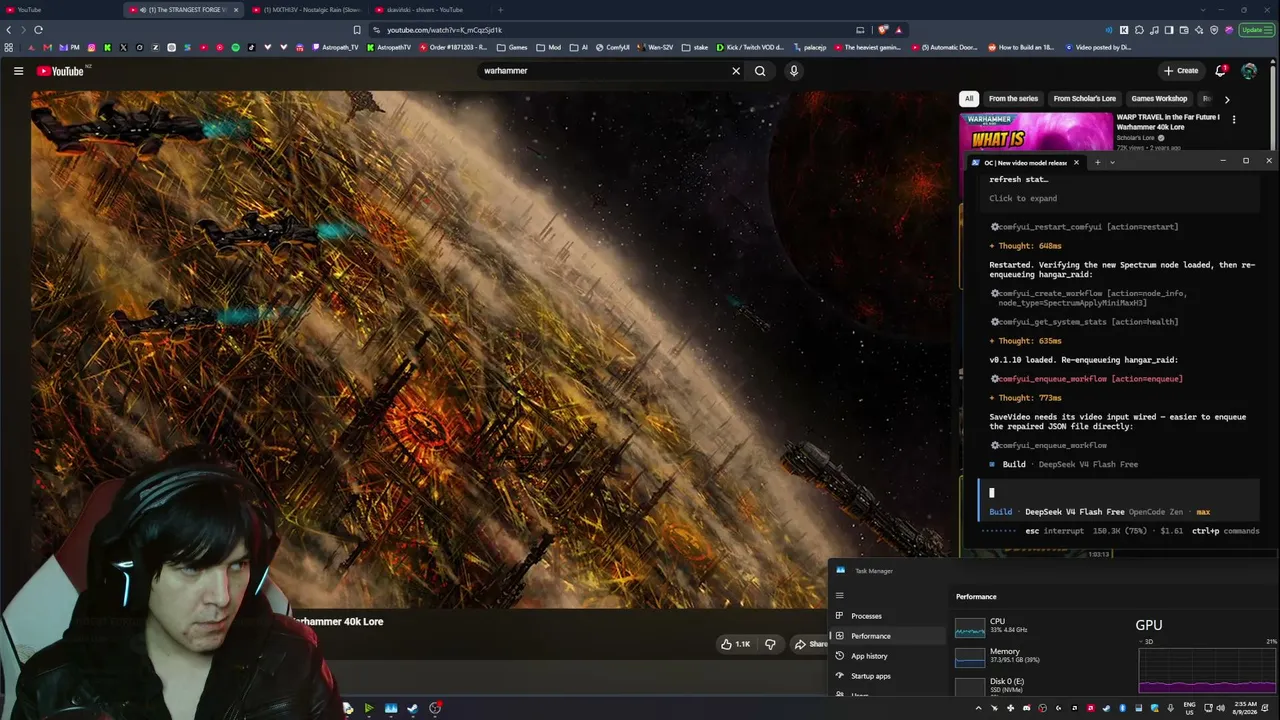The image size is (1280, 720).
Task: Open a new browser tab
Action: 501,10
